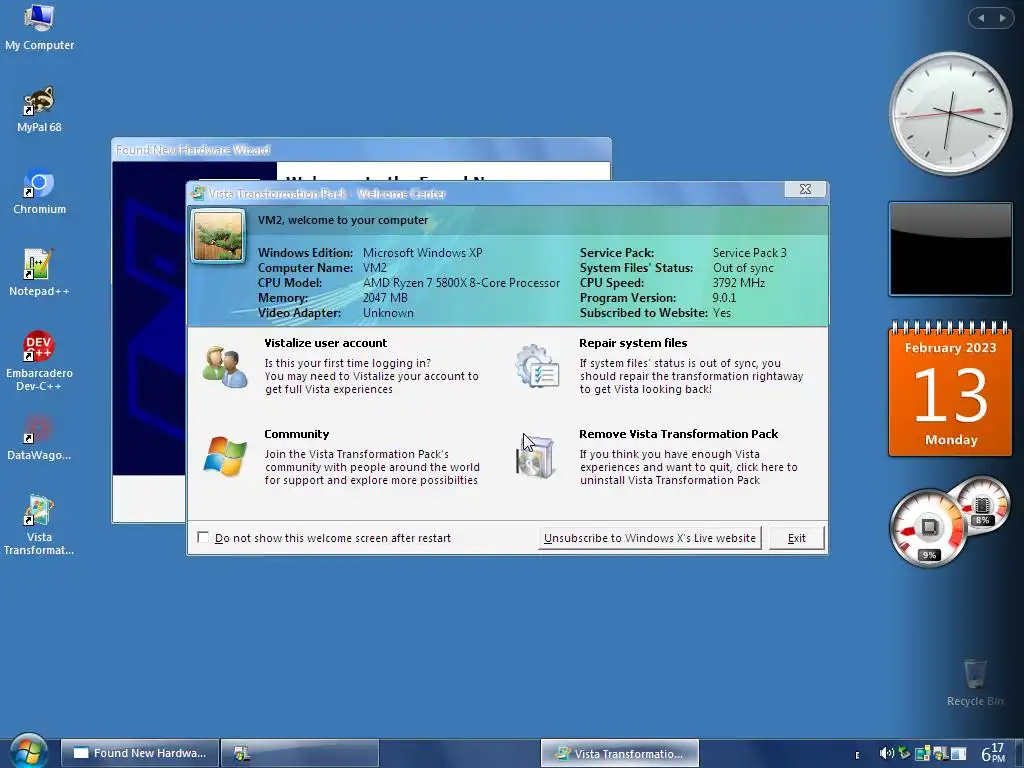Click the Vistalize user account heading
This screenshot has width=1024, height=768.
click(x=325, y=343)
